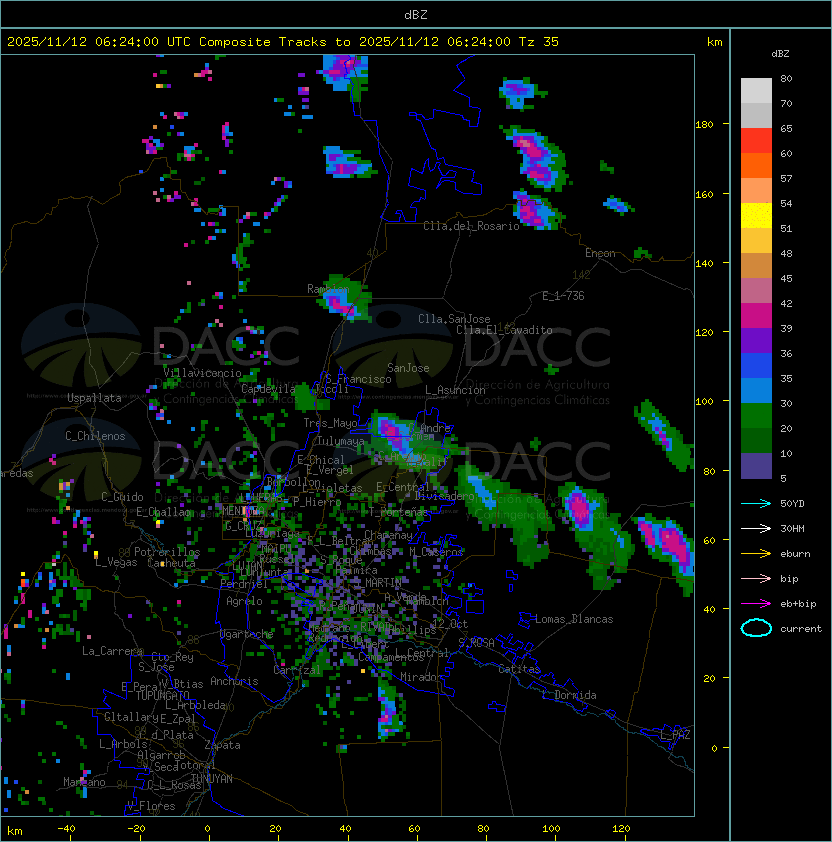Image resolution: width=832 pixels, height=842 pixels.
Task: Click the 'Ugarteche' place label
Action: [x=246, y=634]
